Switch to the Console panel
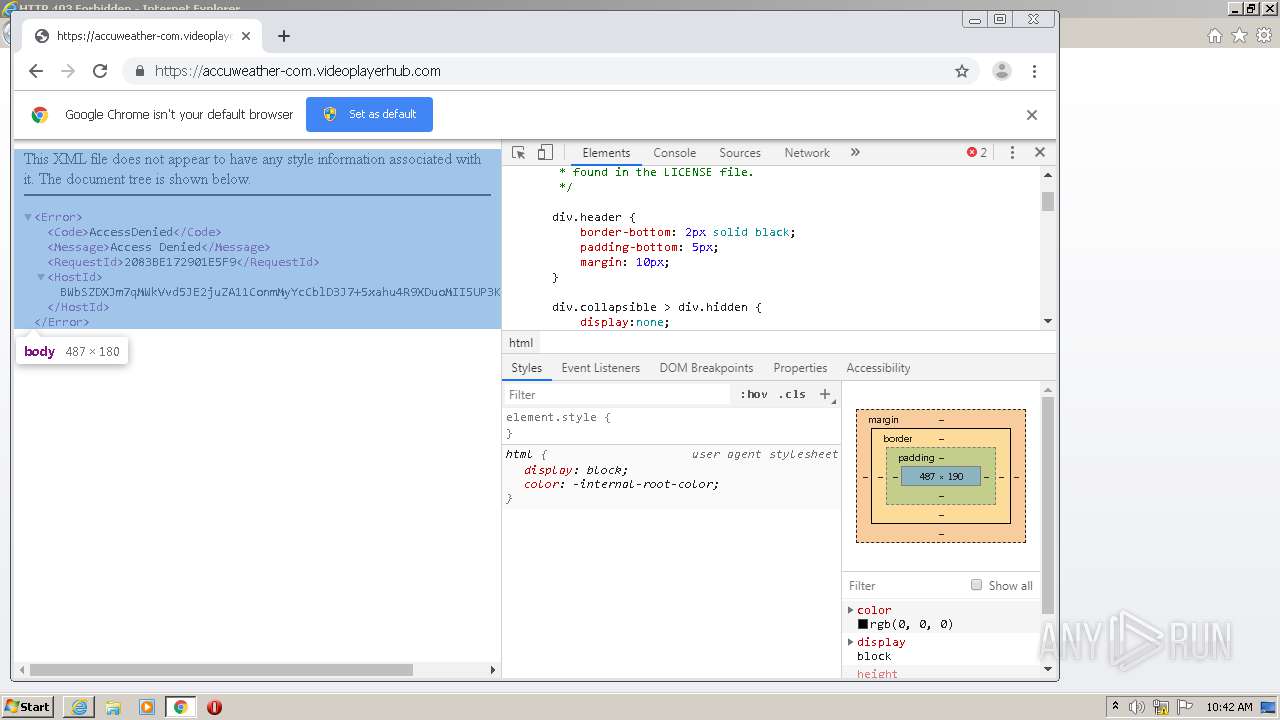 tap(675, 153)
